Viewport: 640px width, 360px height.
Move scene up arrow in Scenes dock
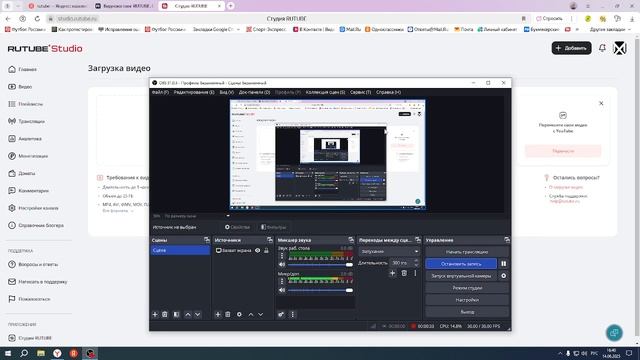[188, 314]
